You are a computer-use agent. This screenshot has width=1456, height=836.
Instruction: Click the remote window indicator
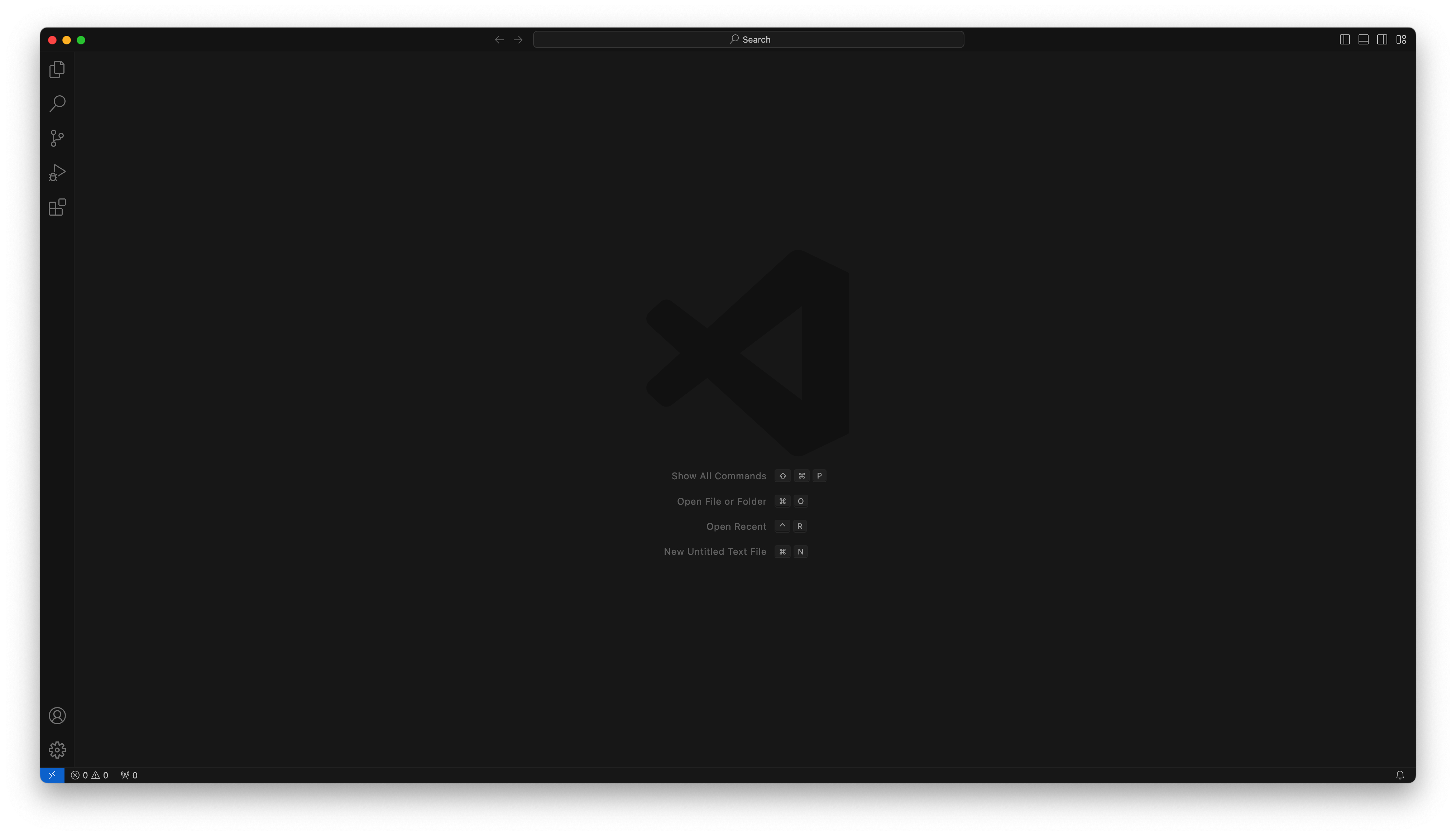tap(52, 775)
